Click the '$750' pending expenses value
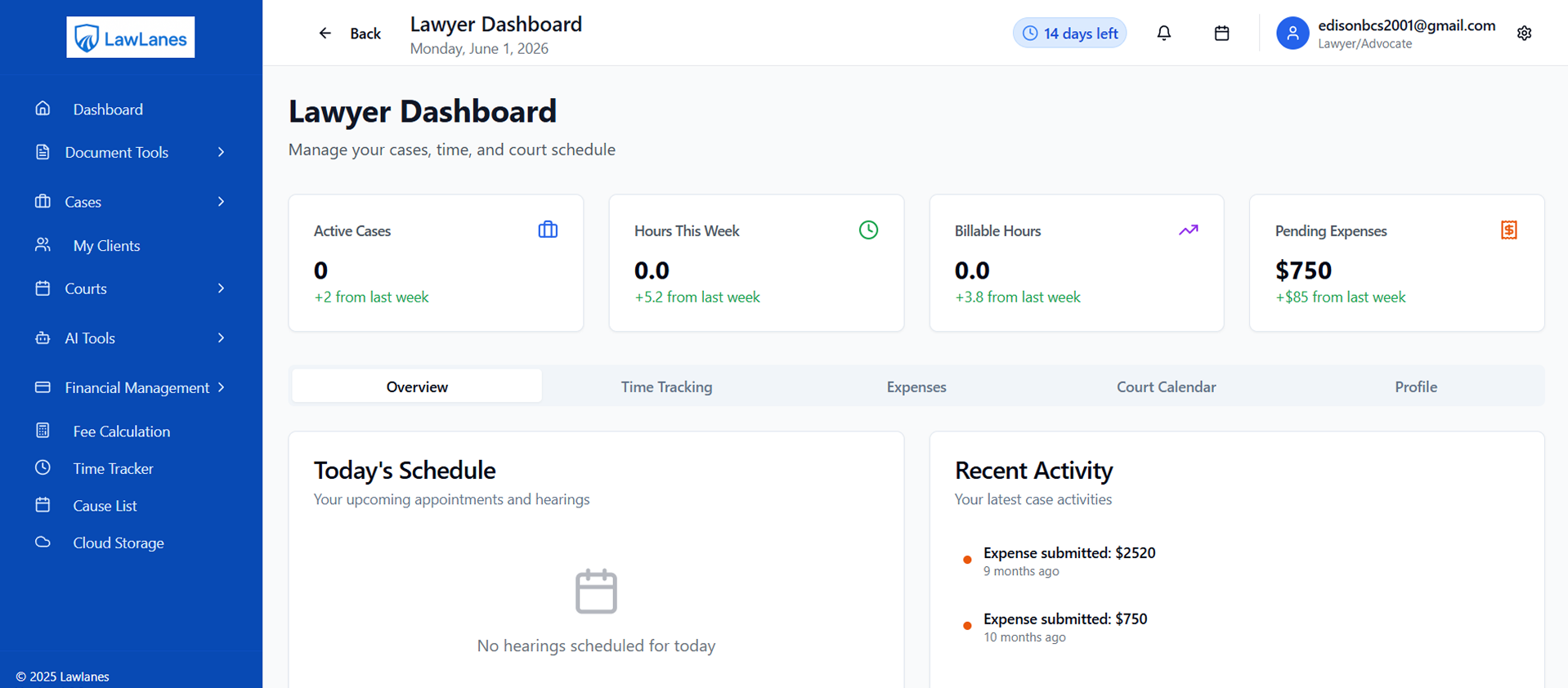 pos(1303,270)
